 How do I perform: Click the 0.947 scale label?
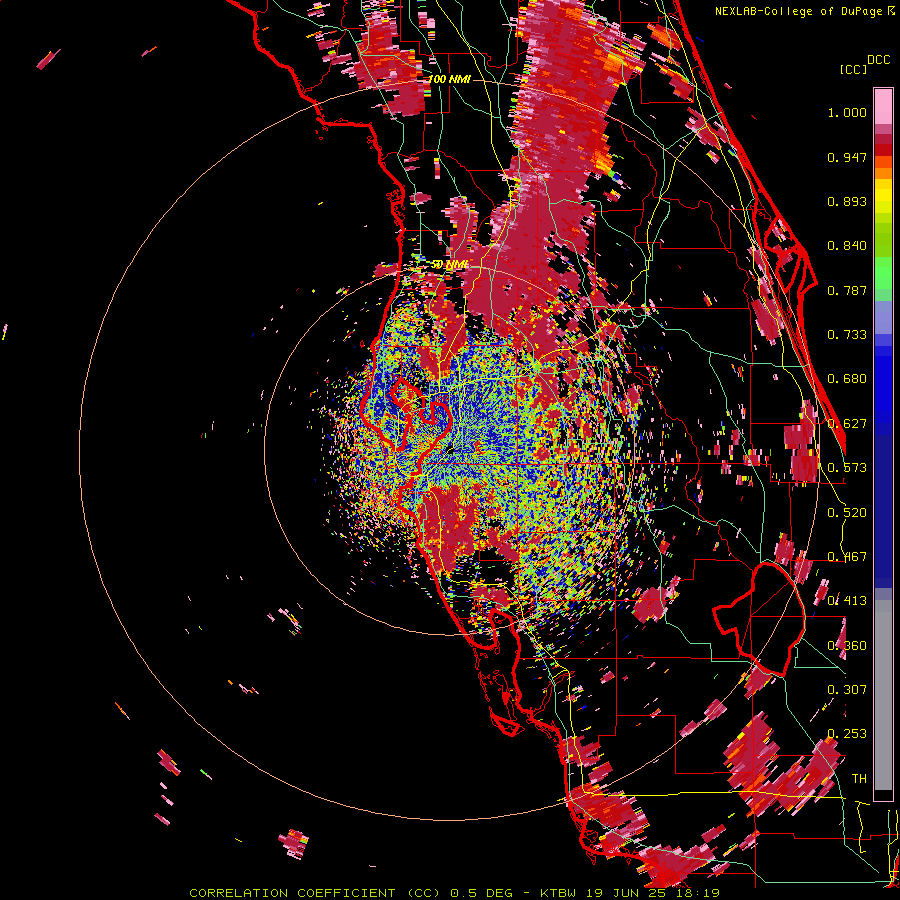[847, 157]
